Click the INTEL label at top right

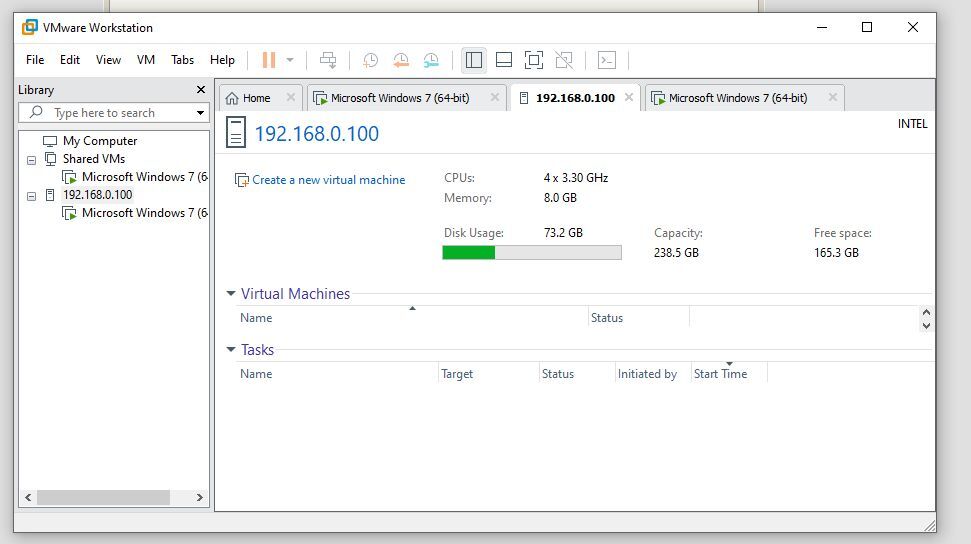(913, 124)
